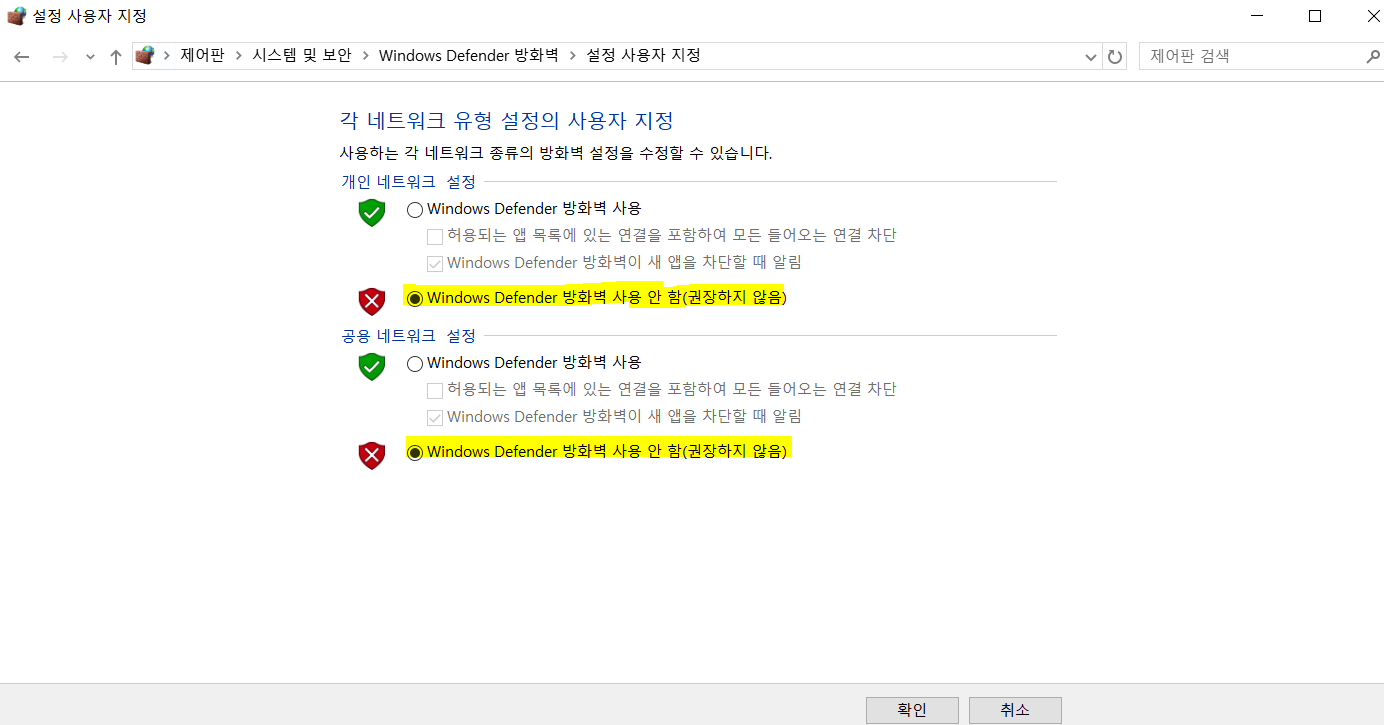Click 설정 사용자 지정 breadcrumb
The height and width of the screenshot is (725, 1384).
point(643,56)
